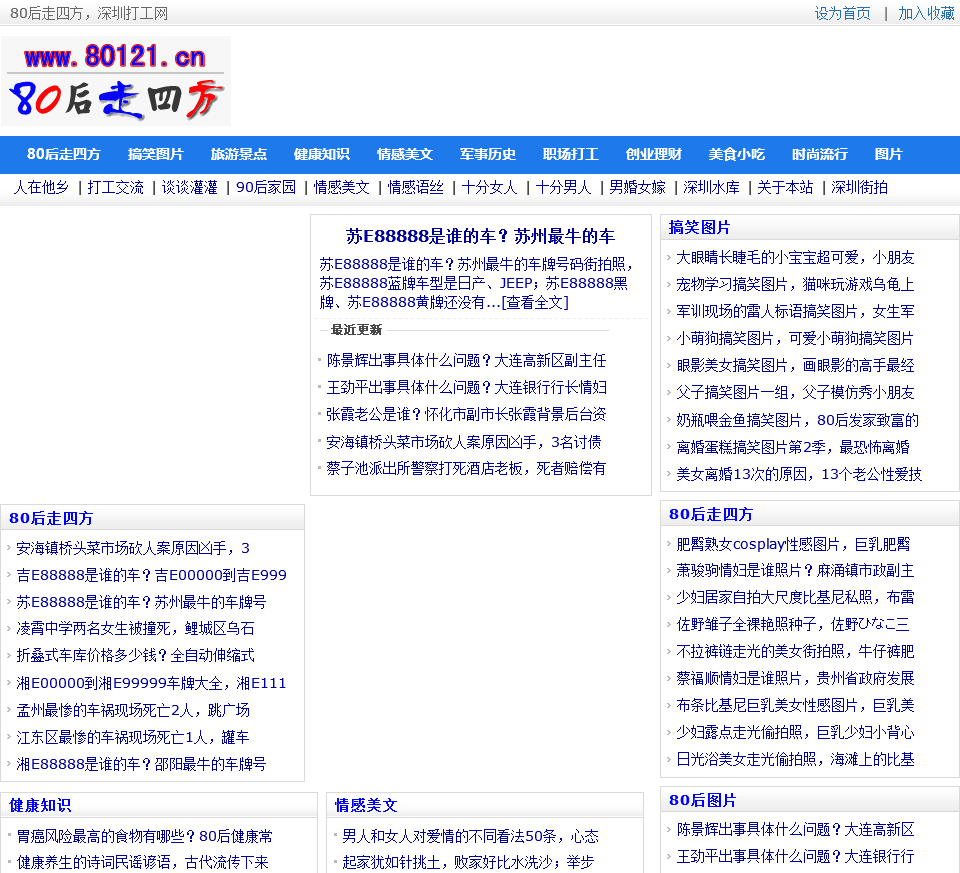
Task: Click [查看全文] to read full article
Action: point(534,302)
